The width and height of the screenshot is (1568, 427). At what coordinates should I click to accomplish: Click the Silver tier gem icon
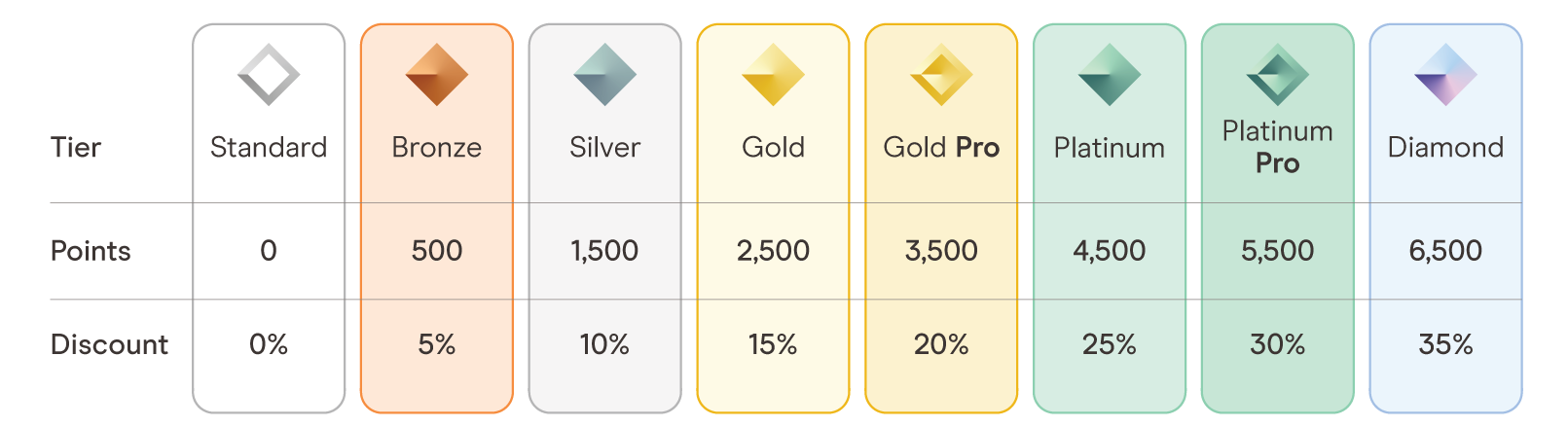[x=604, y=75]
